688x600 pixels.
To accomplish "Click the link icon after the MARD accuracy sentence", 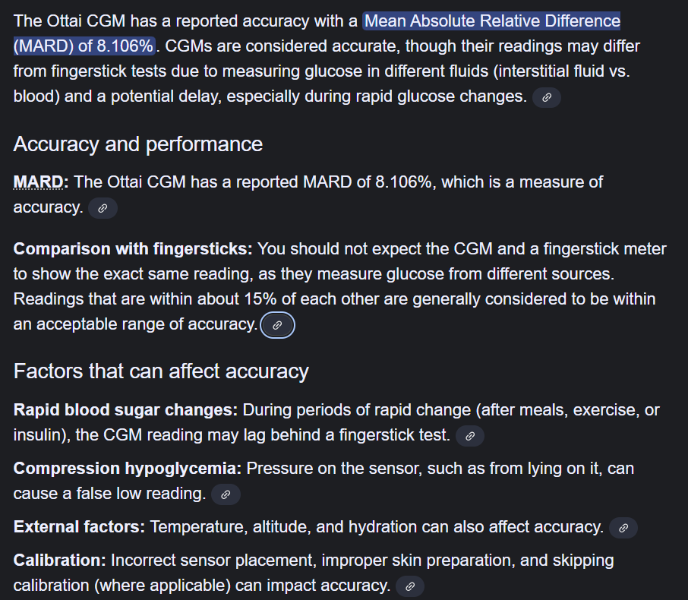I will coord(103,208).
